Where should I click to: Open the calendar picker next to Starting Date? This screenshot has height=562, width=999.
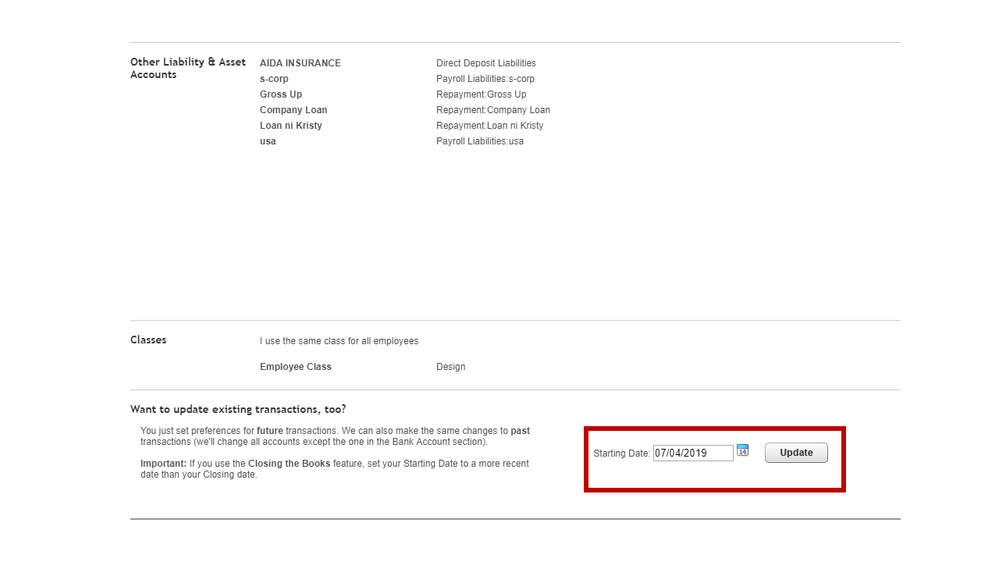pos(742,450)
